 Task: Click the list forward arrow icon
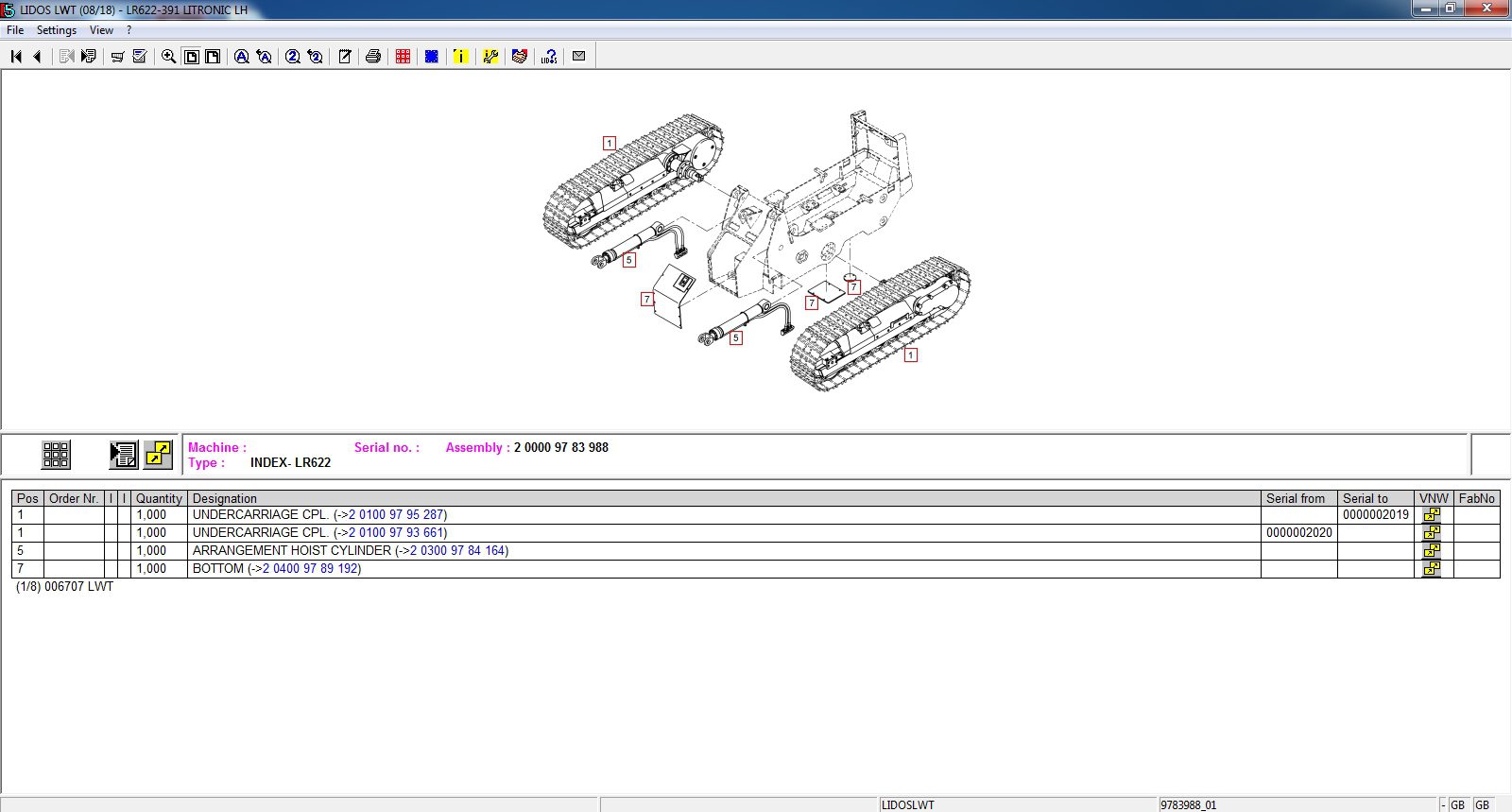[89, 57]
